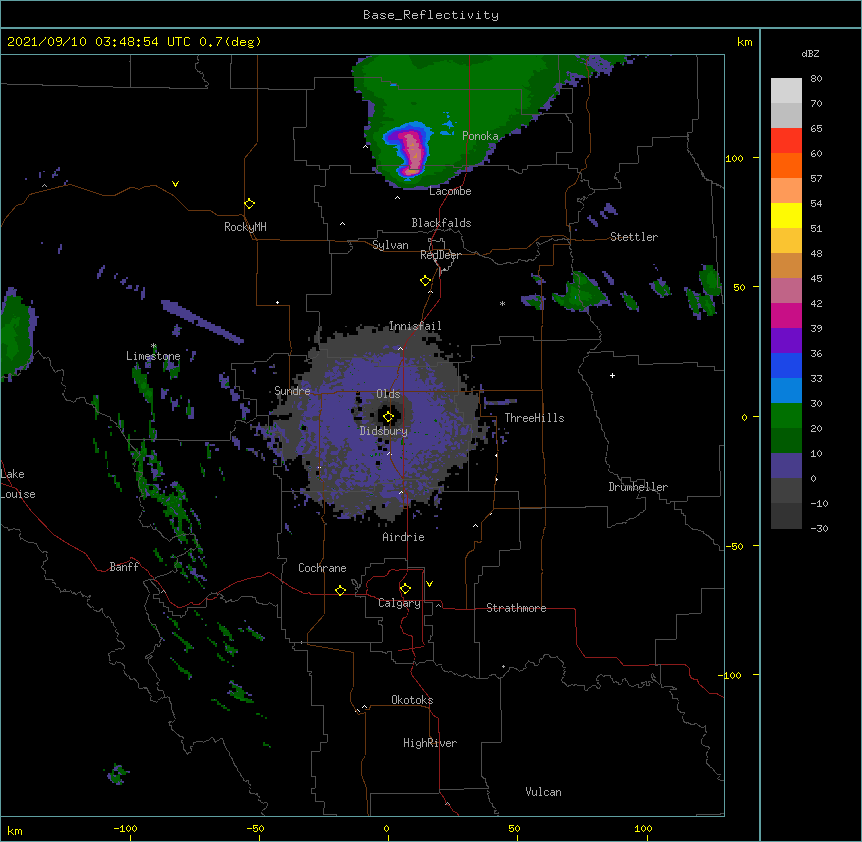This screenshot has height=842, width=862.
Task: Pick the light gray 70-80 dBZ legend swatch
Action: pyautogui.click(x=786, y=91)
